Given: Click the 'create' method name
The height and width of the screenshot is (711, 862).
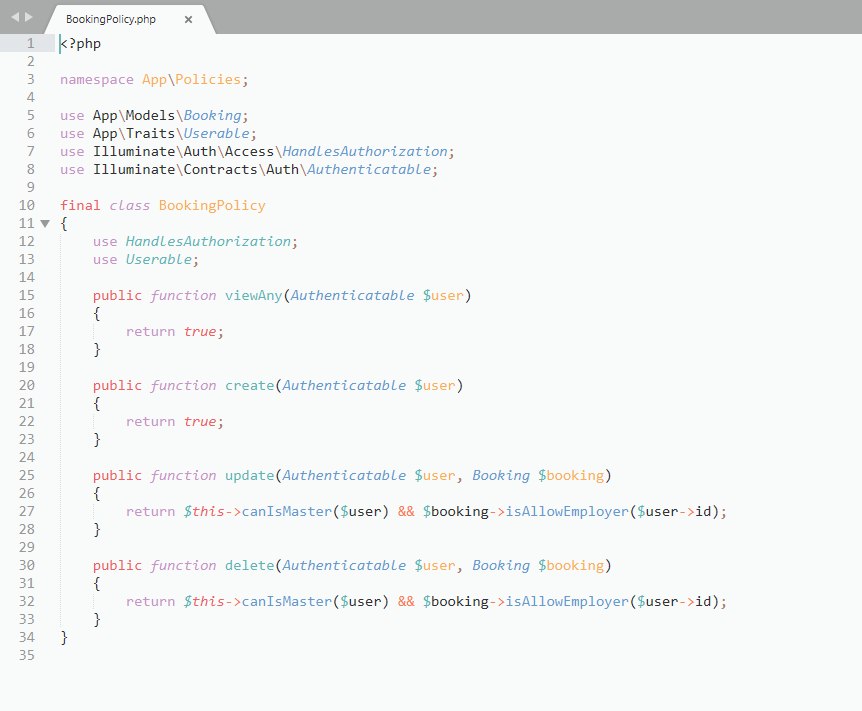Looking at the screenshot, I should point(250,385).
